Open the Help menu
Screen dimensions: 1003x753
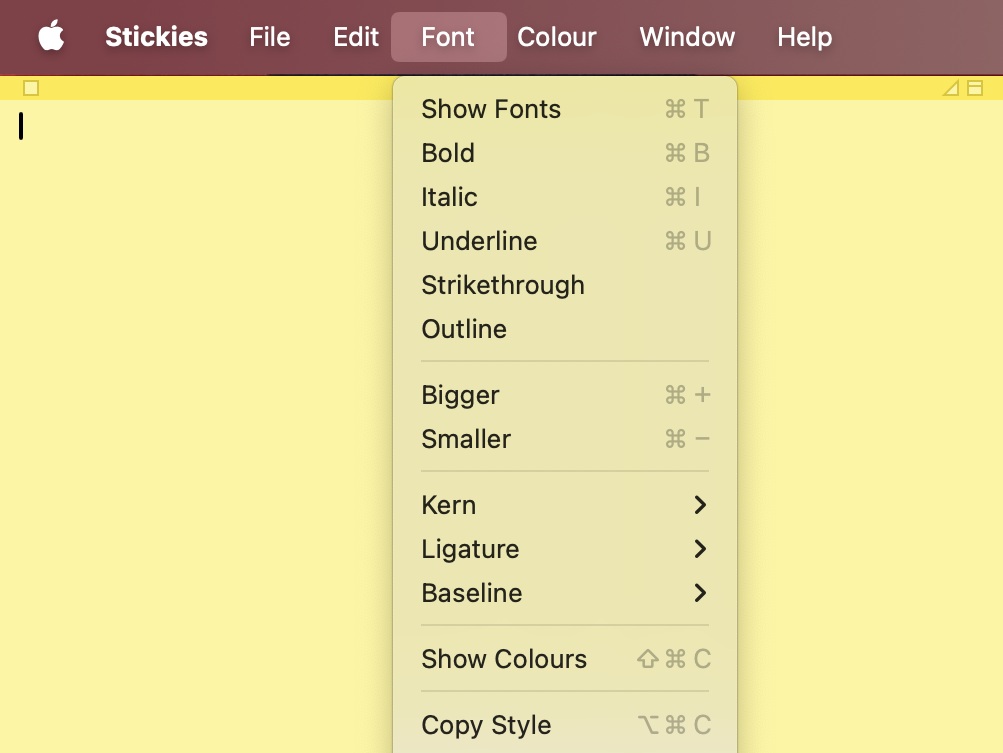pos(804,37)
